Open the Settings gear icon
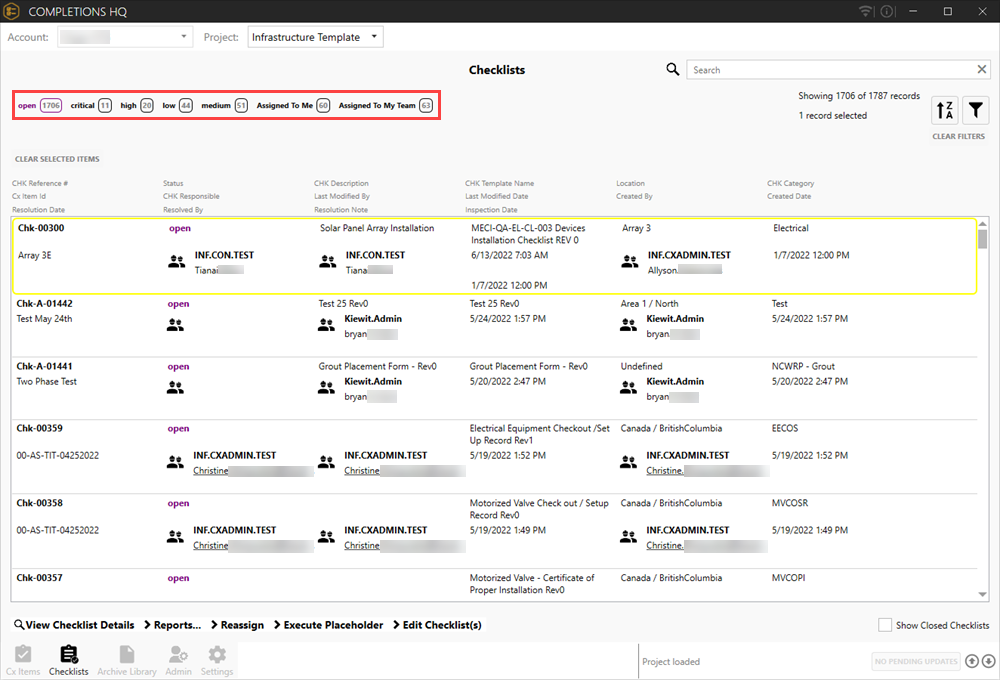Screen dimensions: 1000x680 click(217, 660)
